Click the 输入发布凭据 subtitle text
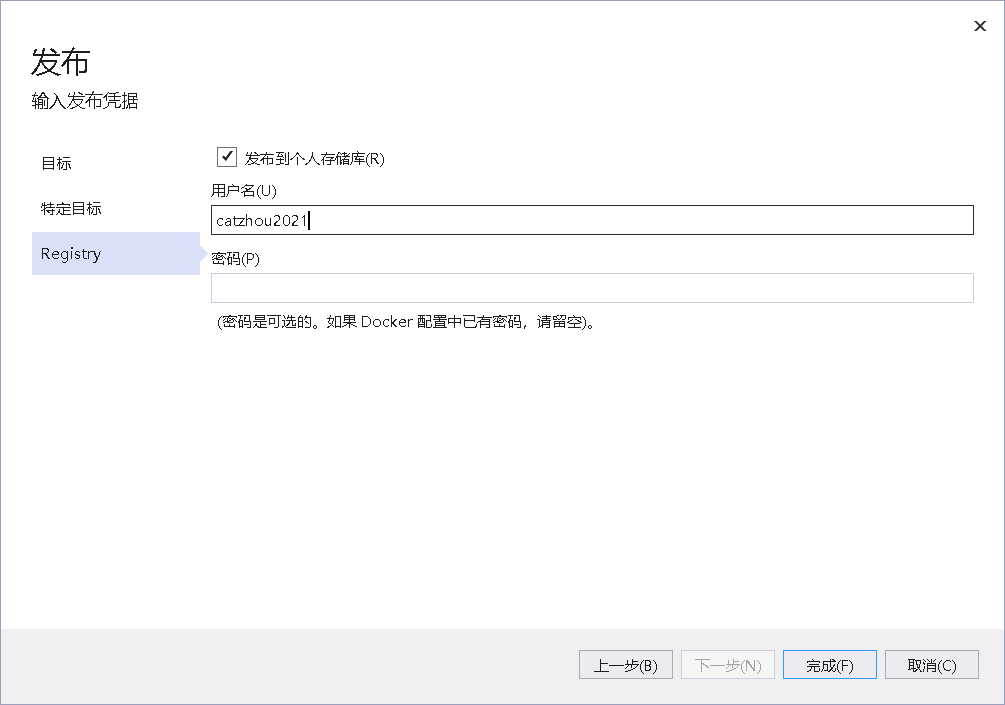 pos(85,101)
